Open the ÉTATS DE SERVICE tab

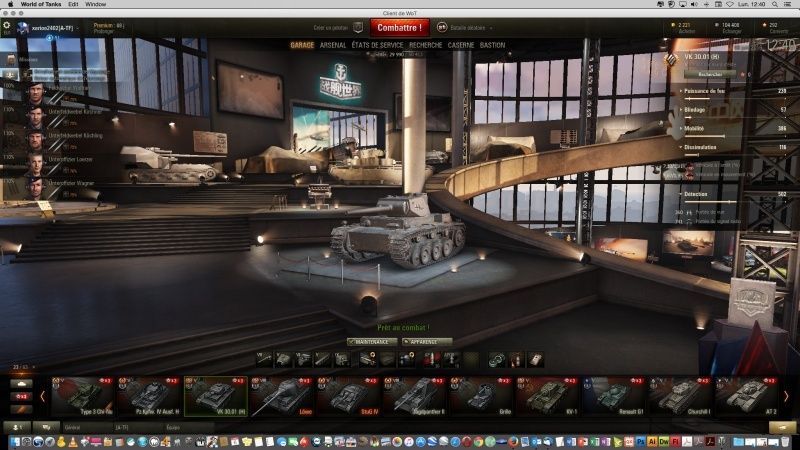click(x=377, y=45)
